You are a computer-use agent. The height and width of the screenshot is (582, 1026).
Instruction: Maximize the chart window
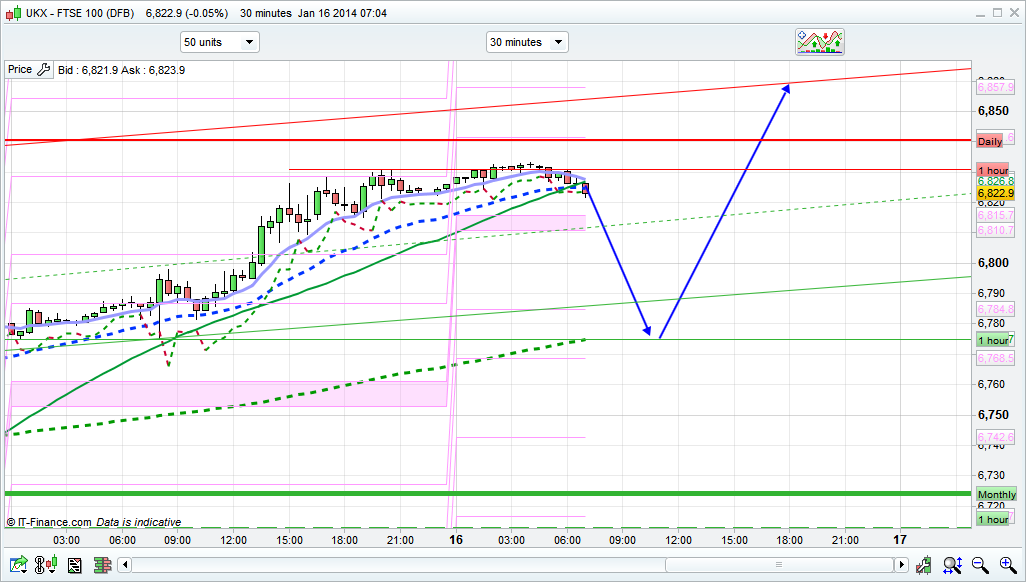click(x=988, y=14)
